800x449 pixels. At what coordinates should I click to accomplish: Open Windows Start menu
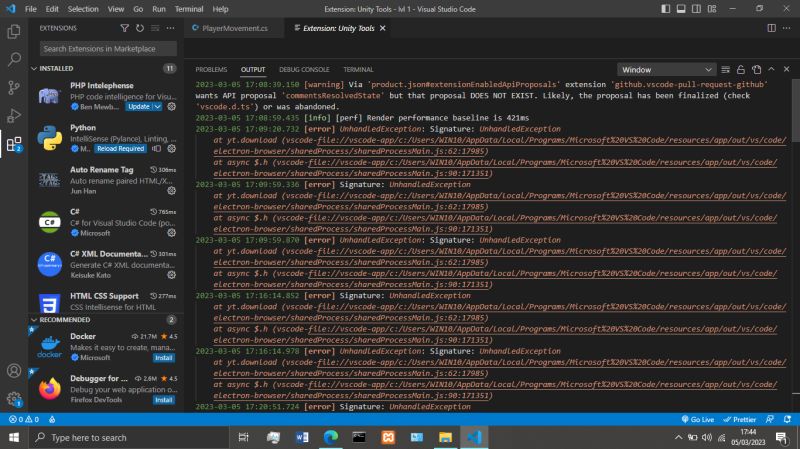tap(14, 437)
